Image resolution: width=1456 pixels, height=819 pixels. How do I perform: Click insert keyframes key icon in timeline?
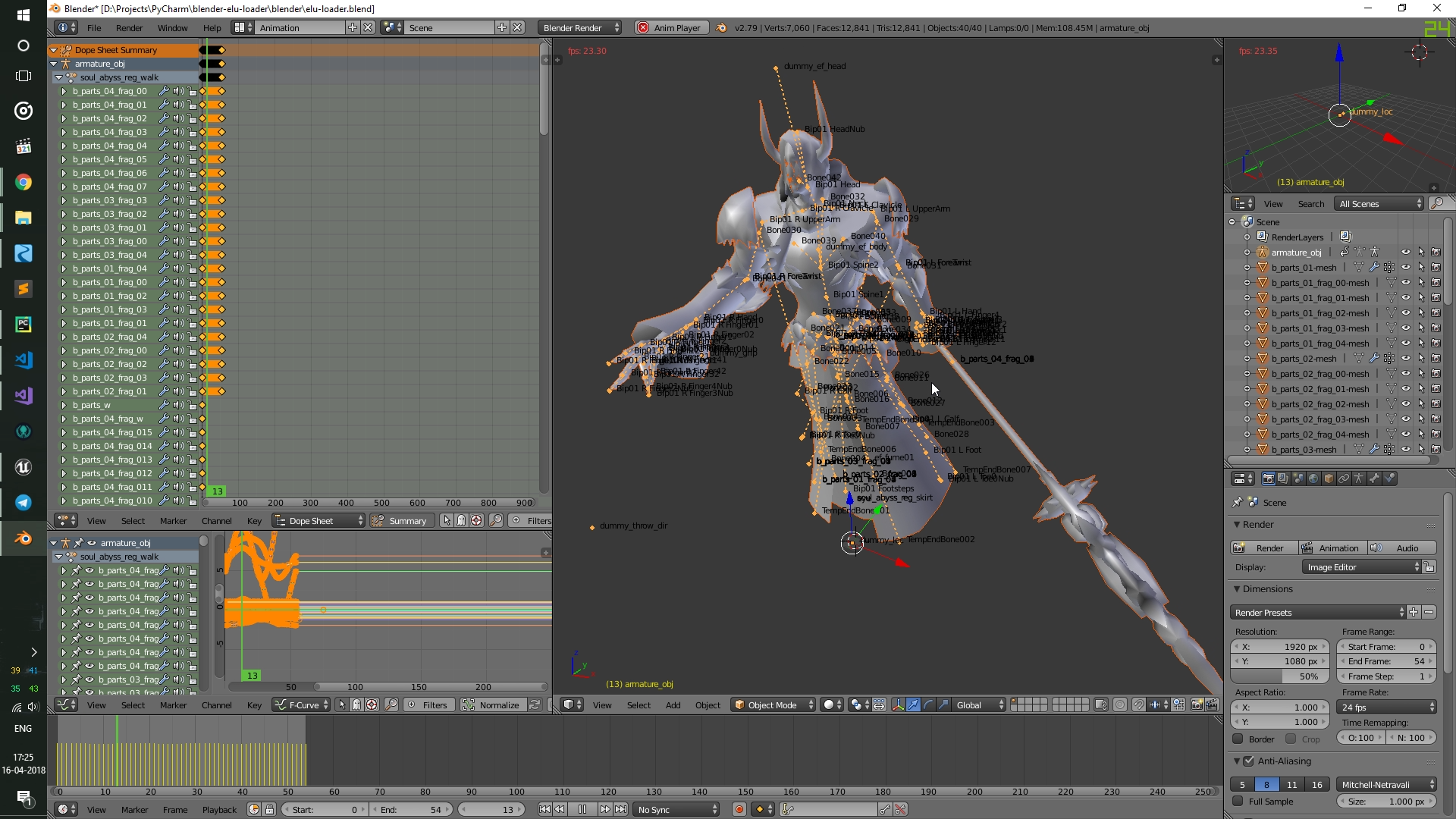(884, 809)
